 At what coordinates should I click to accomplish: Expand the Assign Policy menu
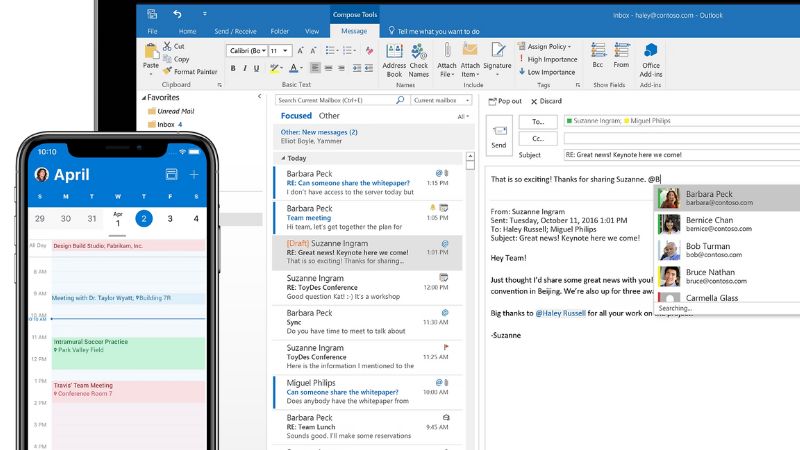click(x=544, y=46)
